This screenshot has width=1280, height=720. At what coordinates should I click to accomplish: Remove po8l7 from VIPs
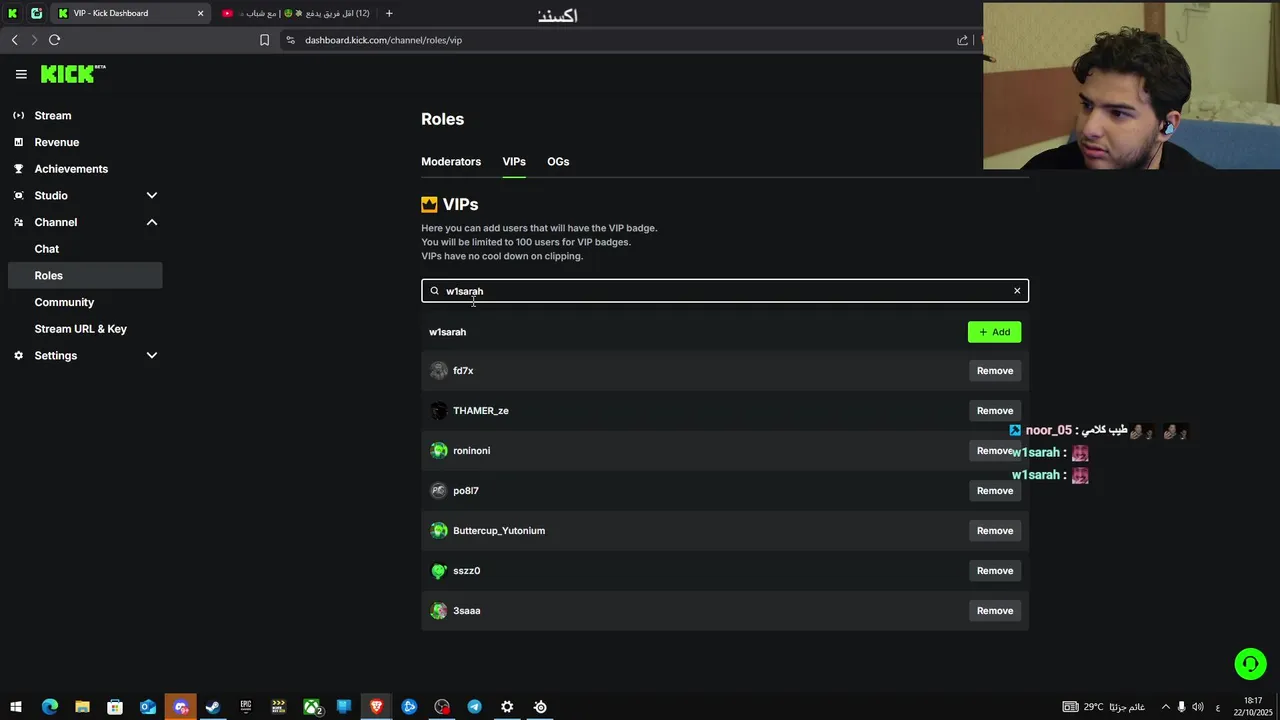[995, 491]
